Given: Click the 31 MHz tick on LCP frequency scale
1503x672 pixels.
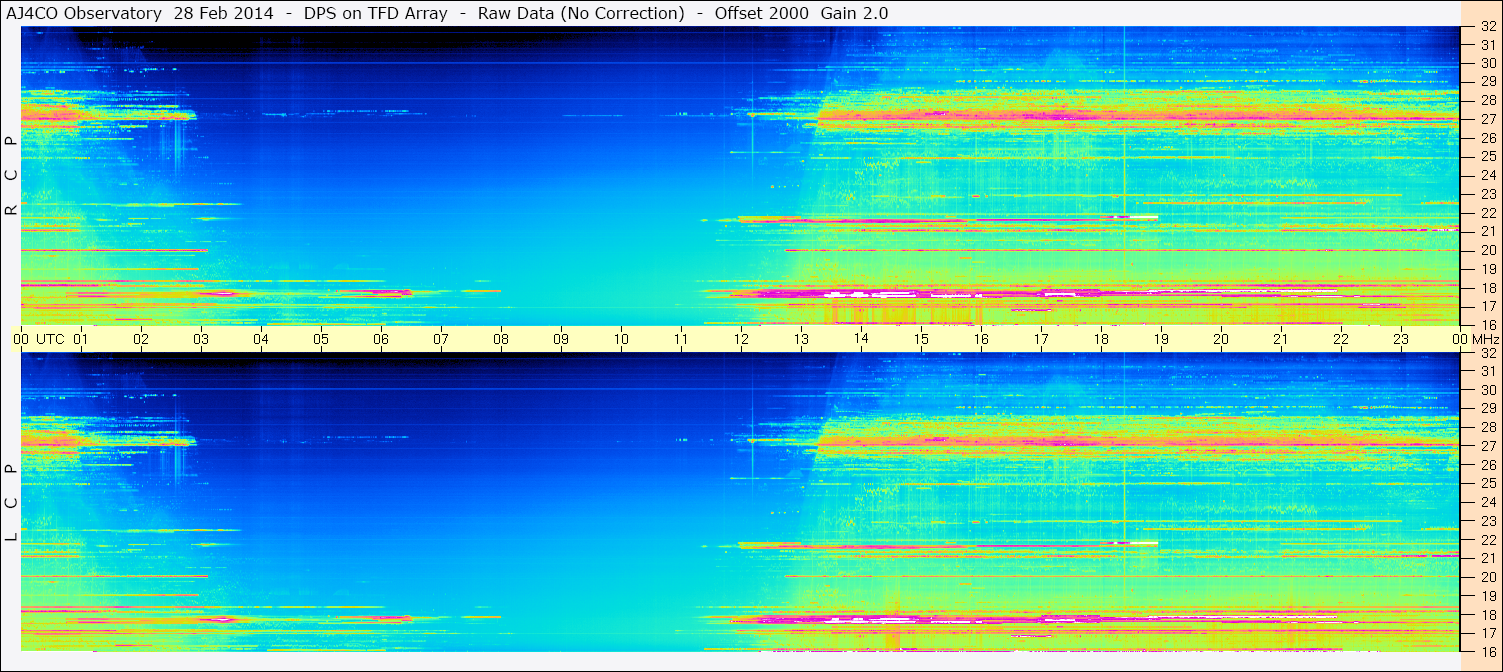Looking at the screenshot, I should (x=1488, y=371).
